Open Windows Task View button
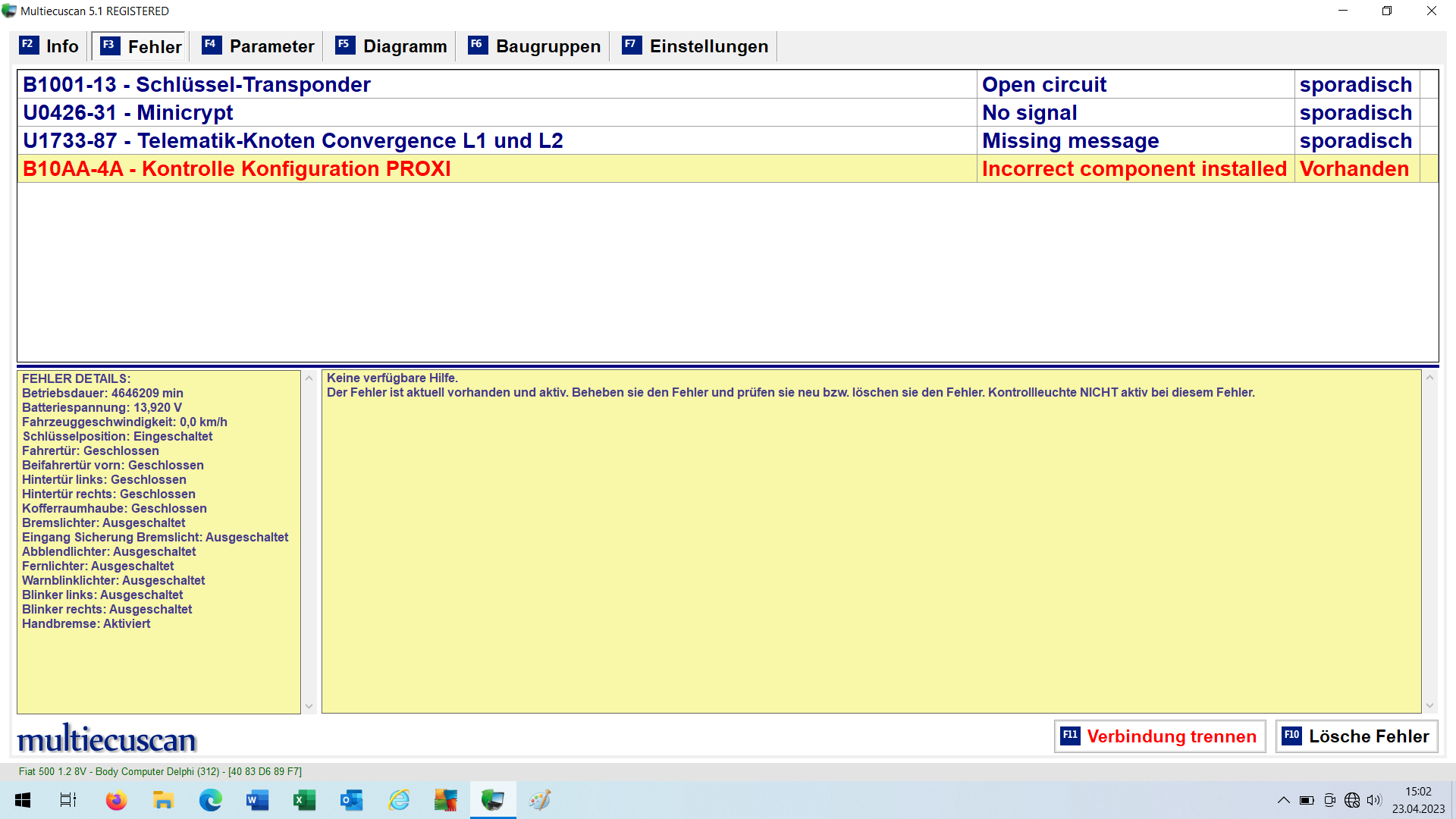 [68, 800]
